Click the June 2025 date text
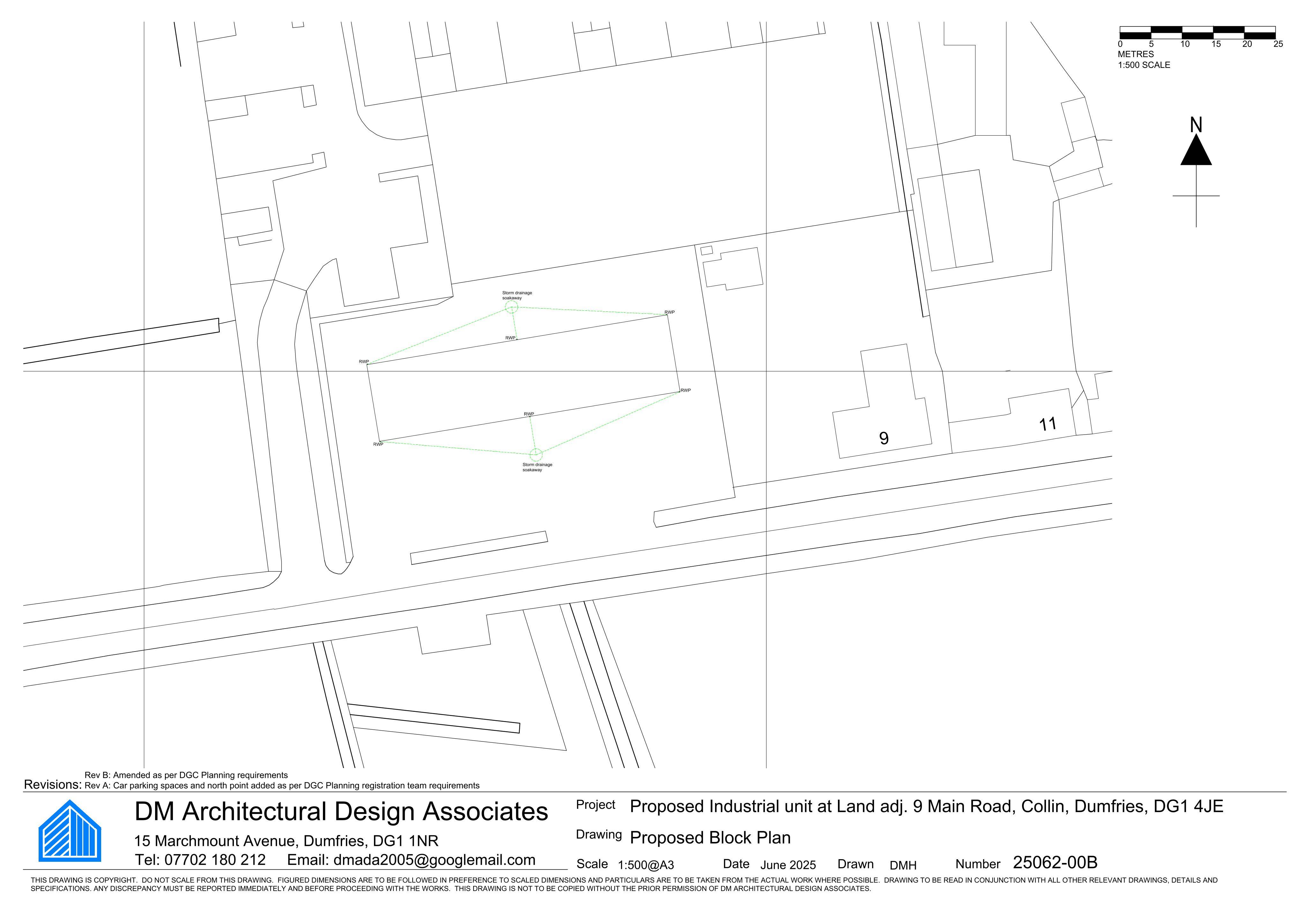Screen dimensions: 1307x924 coord(788,865)
